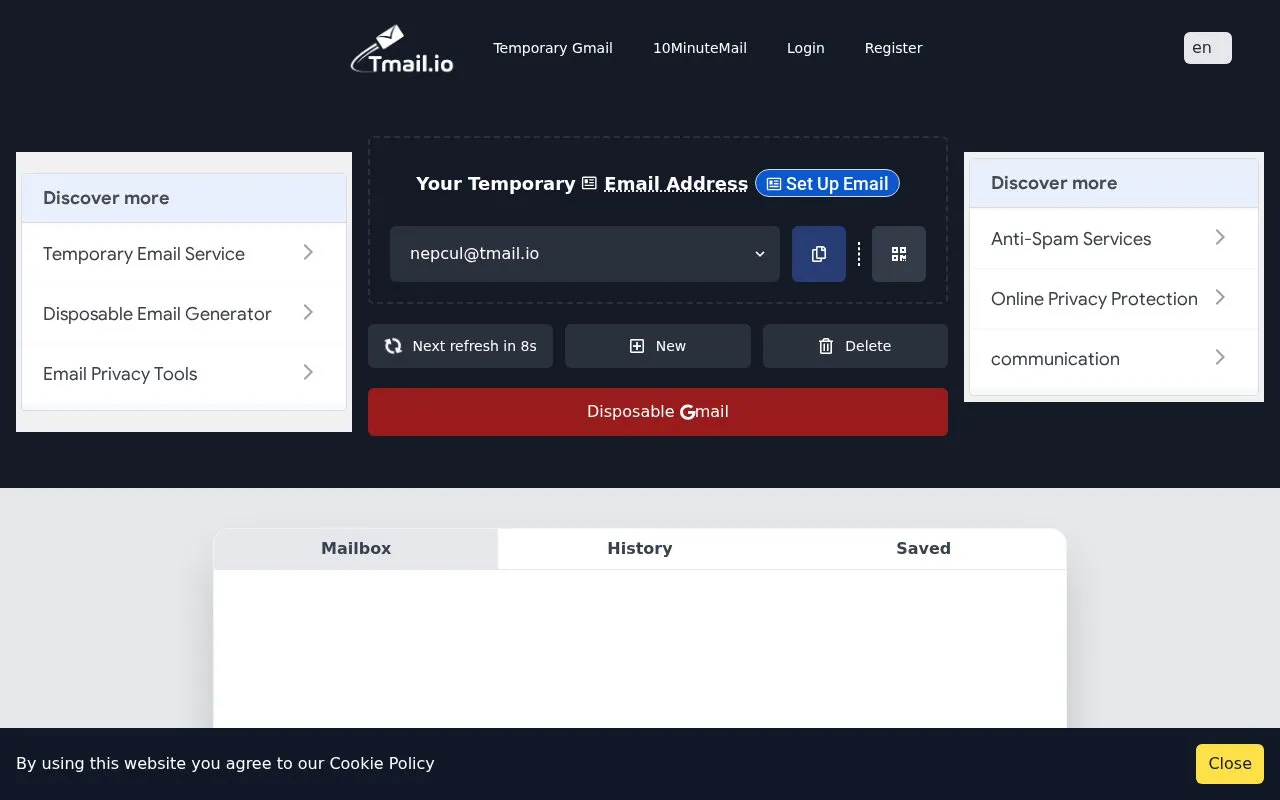This screenshot has width=1280, height=800.
Task: Click the refresh arrows icon
Action: coord(393,346)
